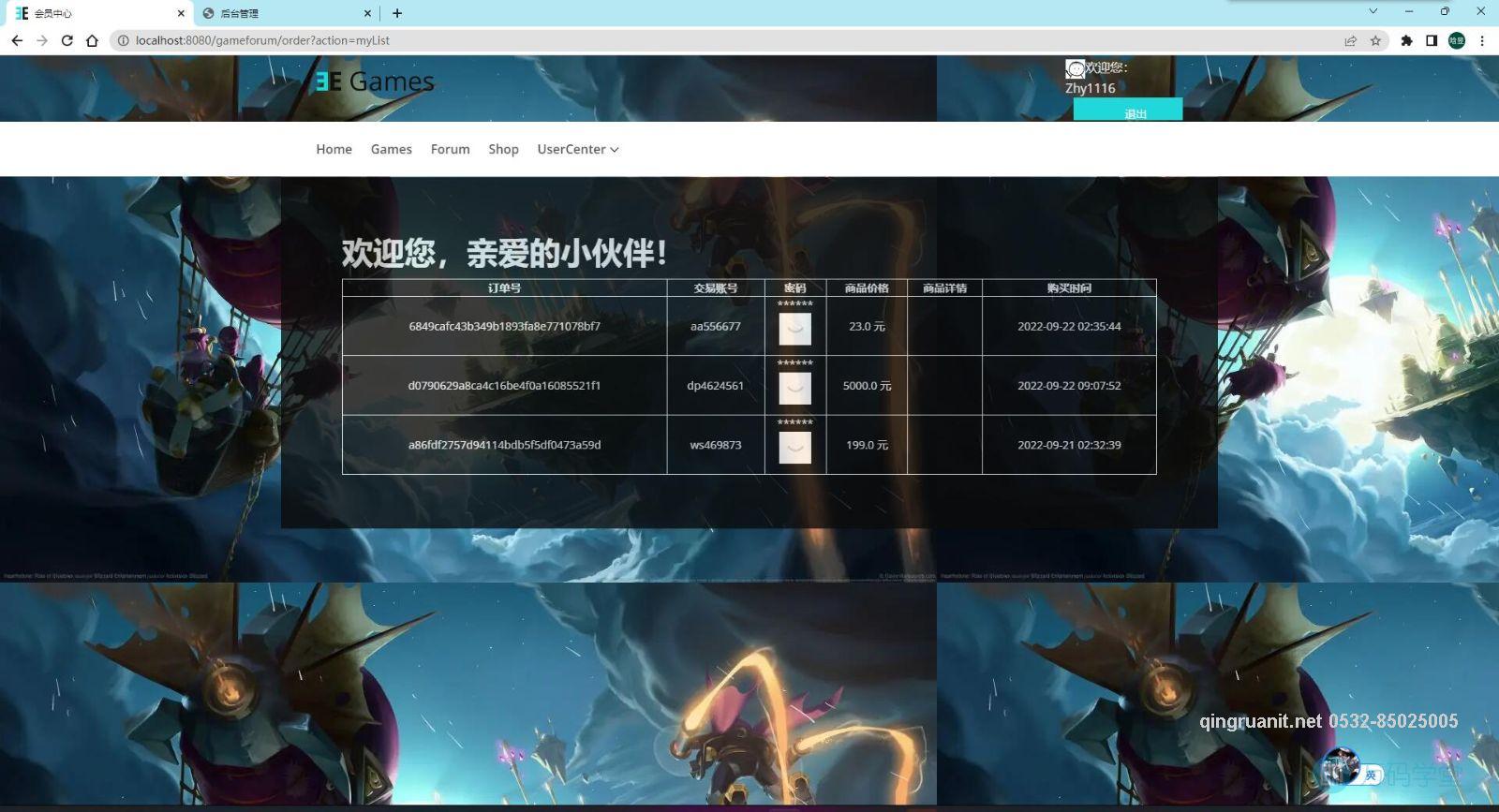Screen dimensions: 1499x812
Task: Open the browser extensions puzzle icon
Action: point(1406,40)
